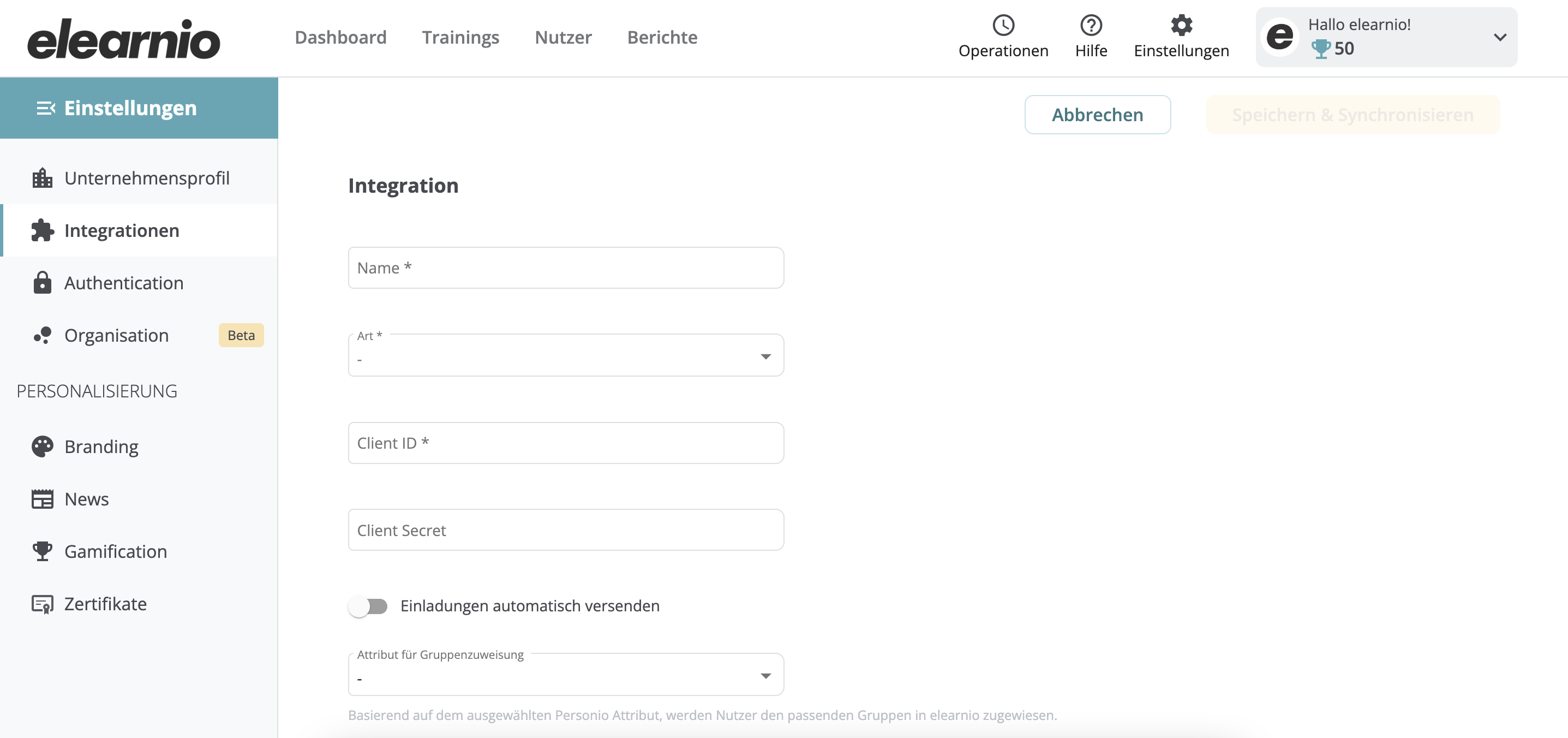
Task: Click the elearnio logo
Action: [123, 38]
